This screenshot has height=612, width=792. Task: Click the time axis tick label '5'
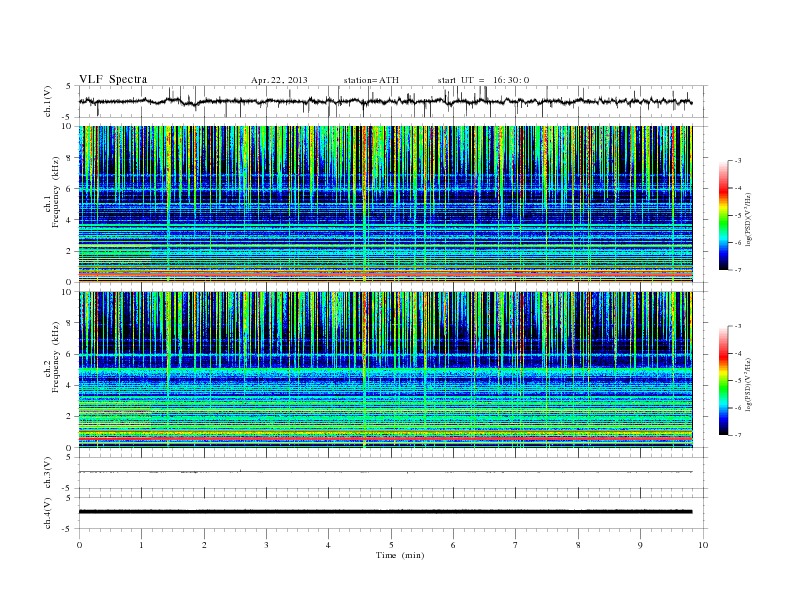tap(391, 545)
